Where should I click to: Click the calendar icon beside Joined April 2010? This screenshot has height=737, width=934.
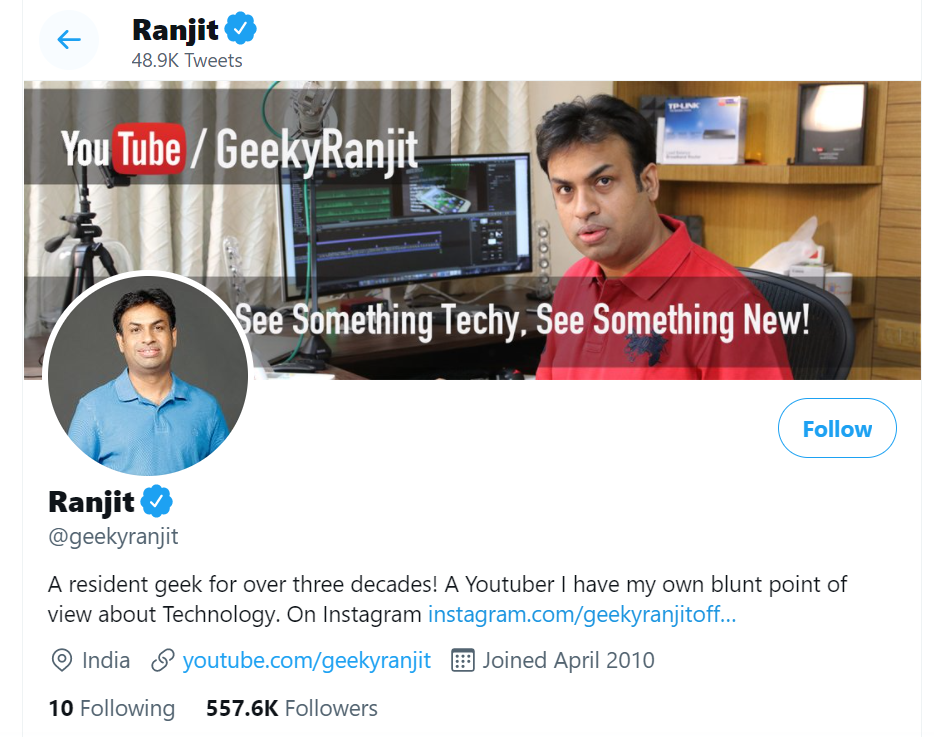(462, 660)
